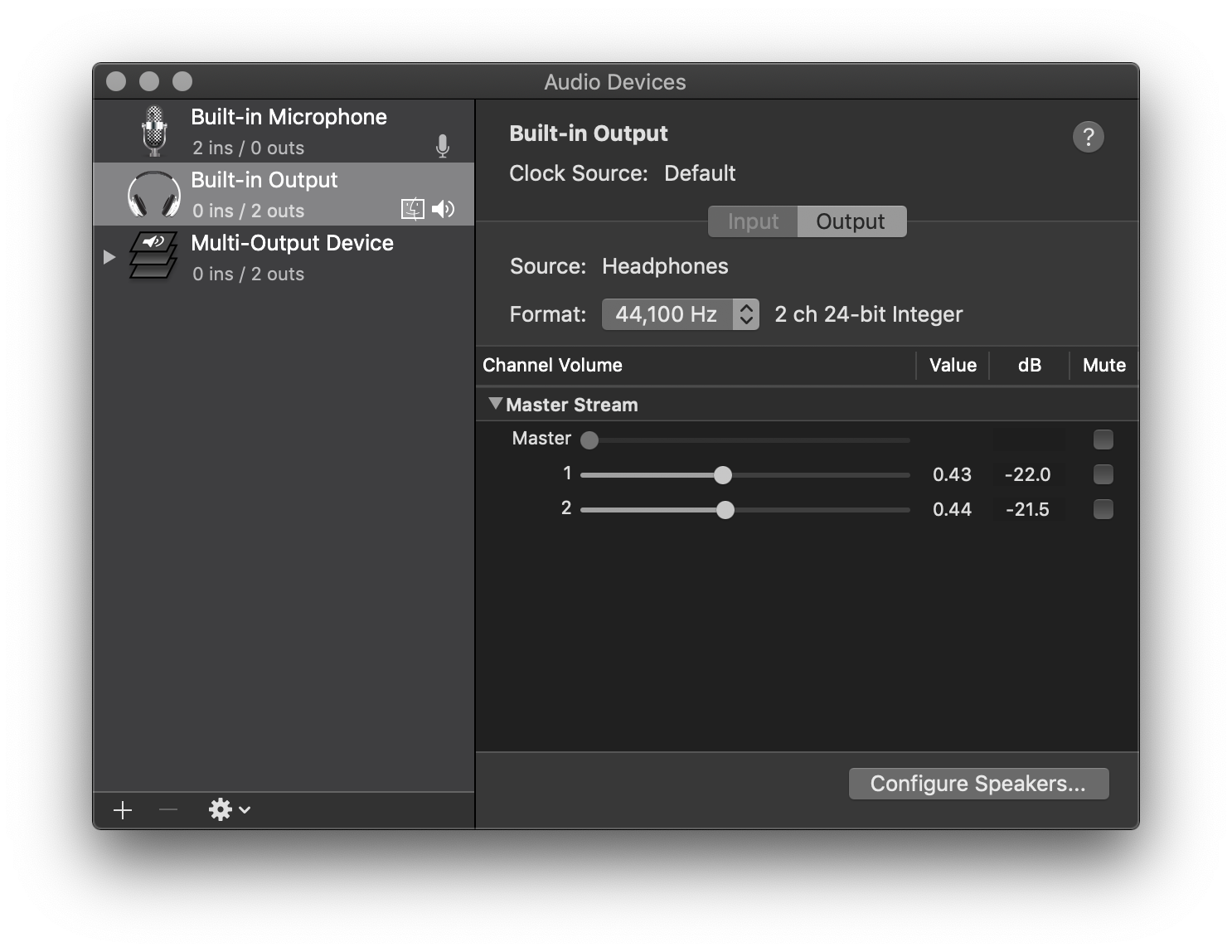Click the headphones icon for Built-in Output
The image size is (1232, 952).
click(154, 195)
